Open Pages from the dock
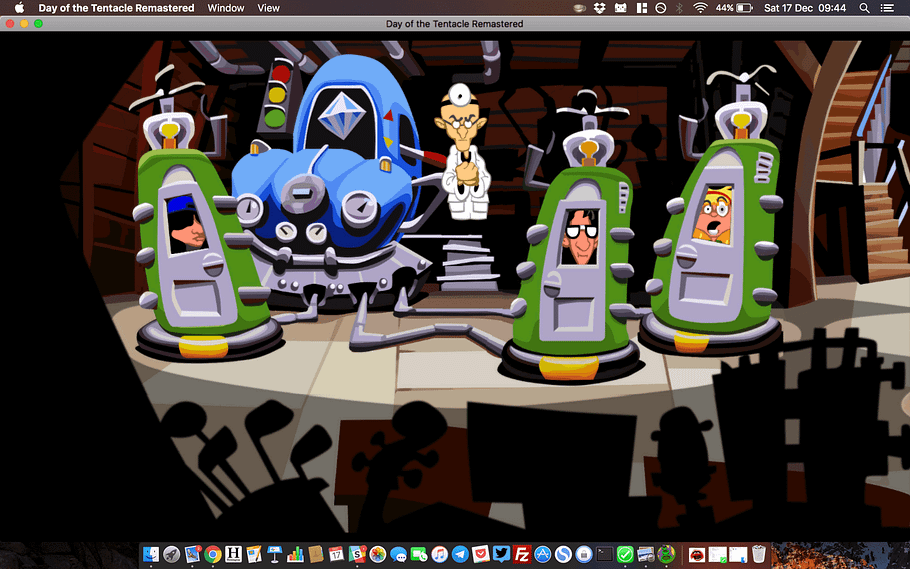 click(254, 554)
